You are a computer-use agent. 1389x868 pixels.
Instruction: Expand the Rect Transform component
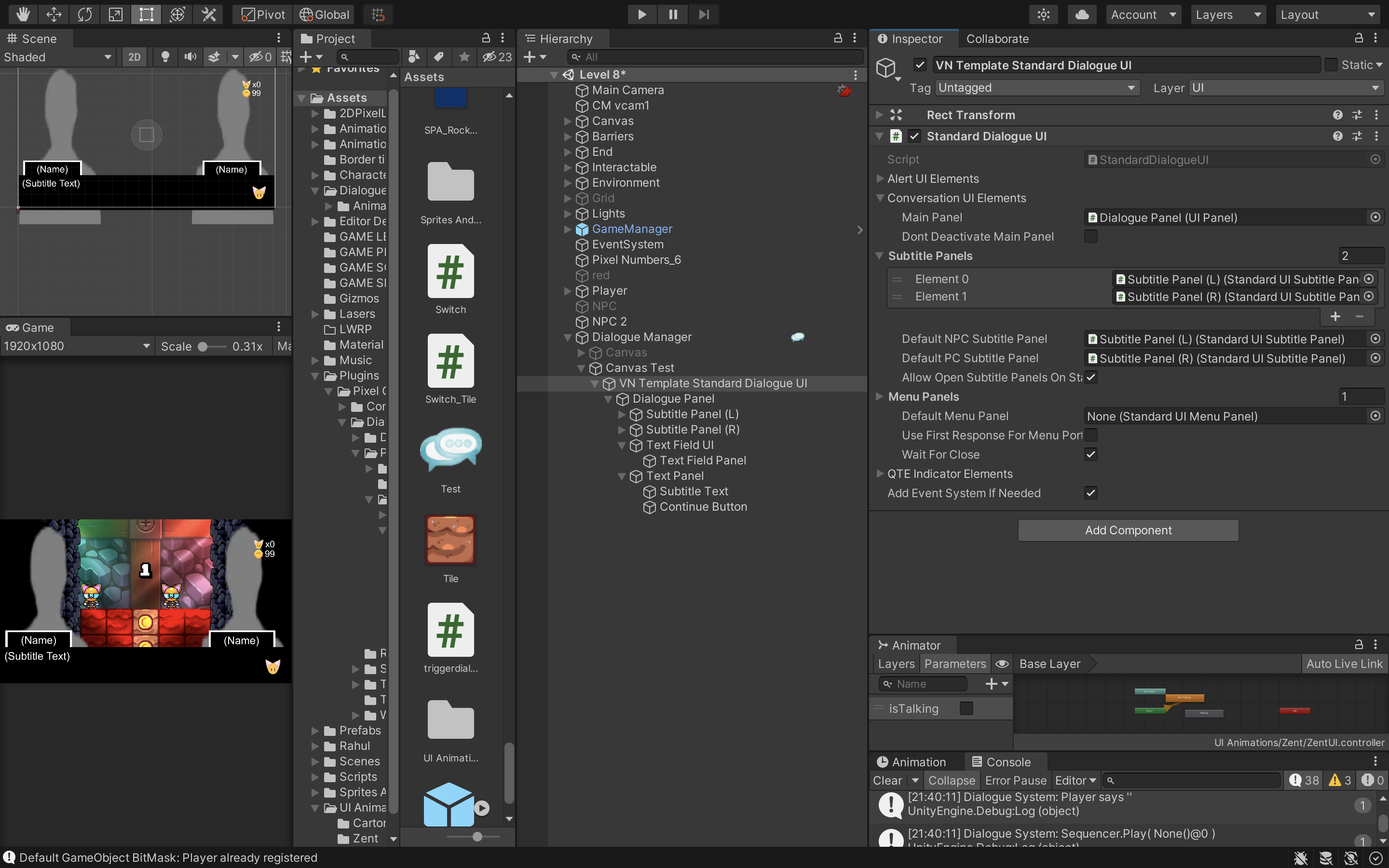(879, 115)
